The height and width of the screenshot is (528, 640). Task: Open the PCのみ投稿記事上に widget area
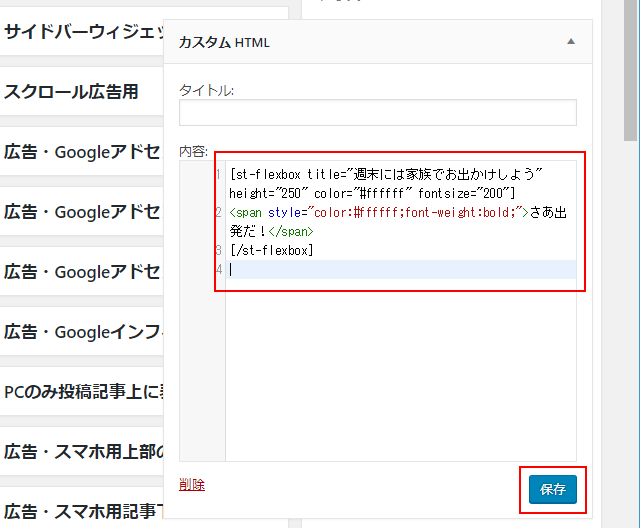pos(83,391)
